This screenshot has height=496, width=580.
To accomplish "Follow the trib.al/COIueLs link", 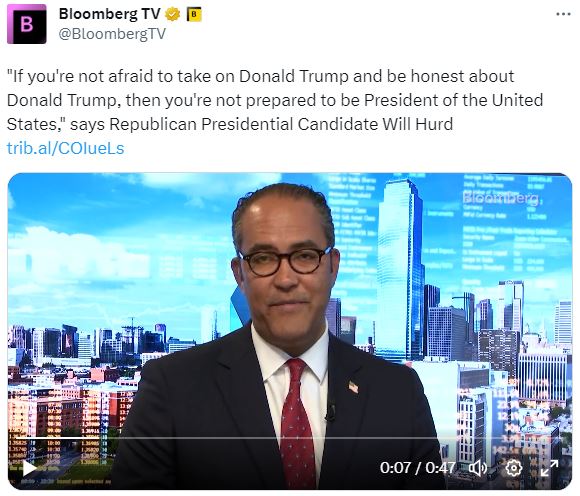I will pyautogui.click(x=65, y=148).
